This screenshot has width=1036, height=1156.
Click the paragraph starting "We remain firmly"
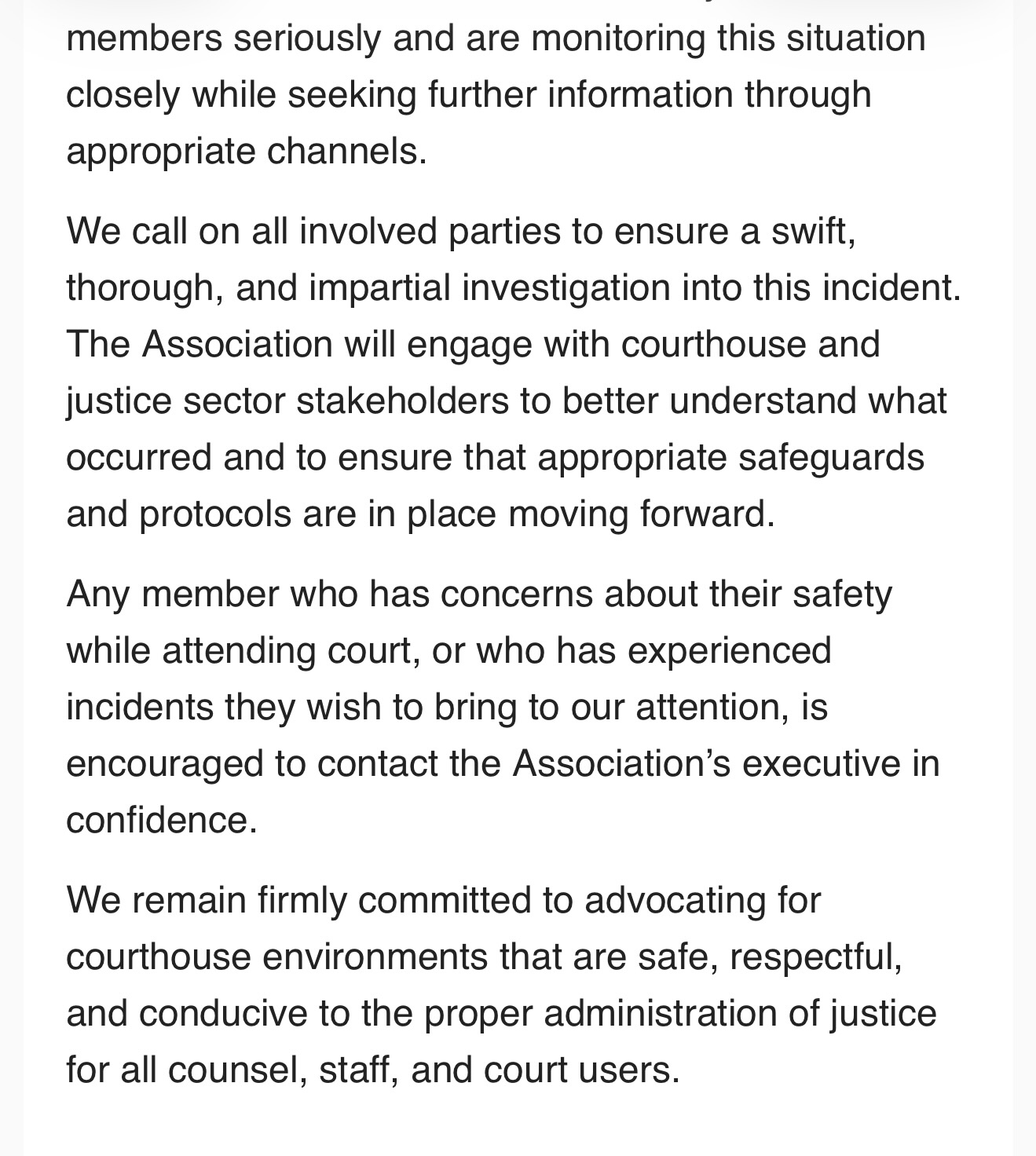point(501,985)
